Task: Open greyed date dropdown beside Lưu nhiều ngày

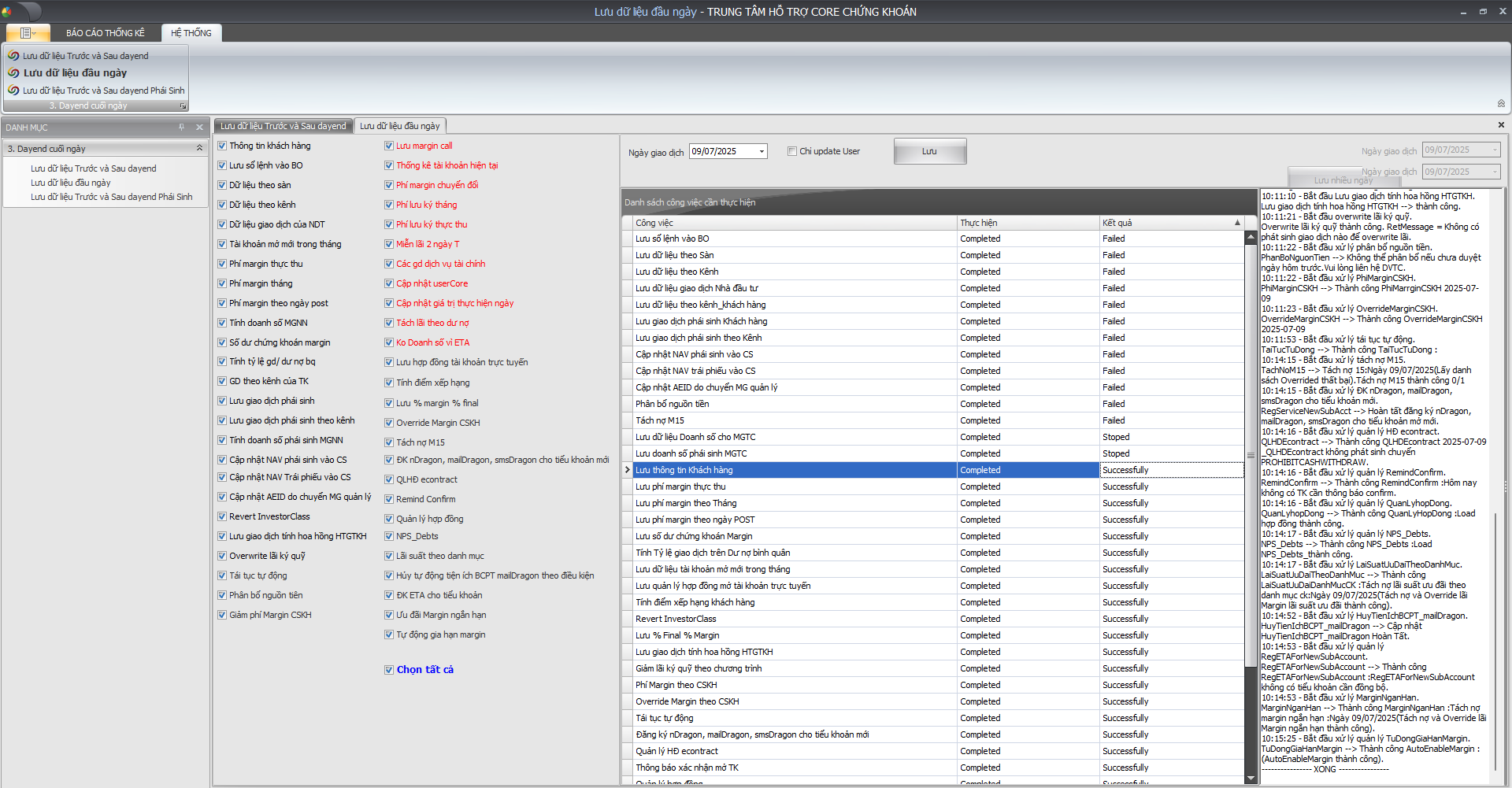Action: (1495, 172)
